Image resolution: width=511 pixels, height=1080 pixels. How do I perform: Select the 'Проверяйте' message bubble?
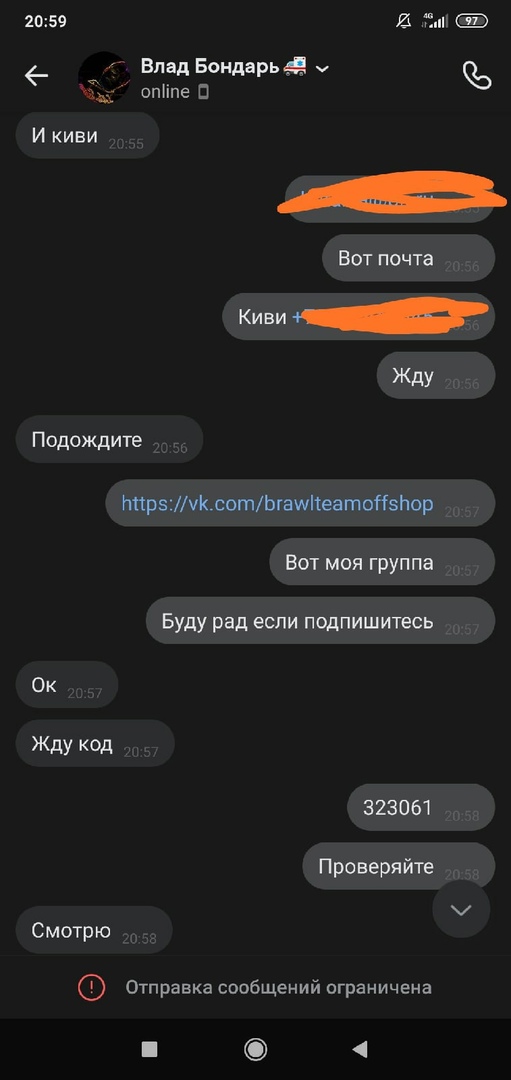[x=399, y=866]
